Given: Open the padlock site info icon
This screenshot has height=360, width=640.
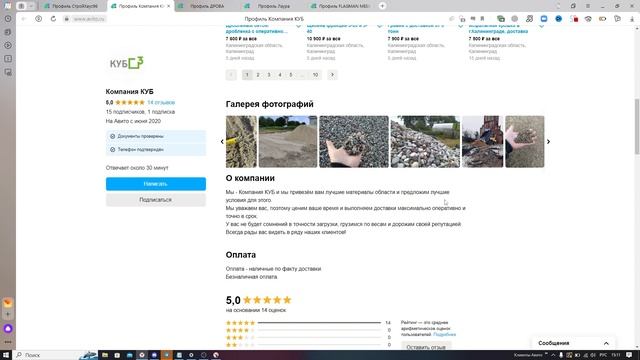Looking at the screenshot, I should point(67,19).
